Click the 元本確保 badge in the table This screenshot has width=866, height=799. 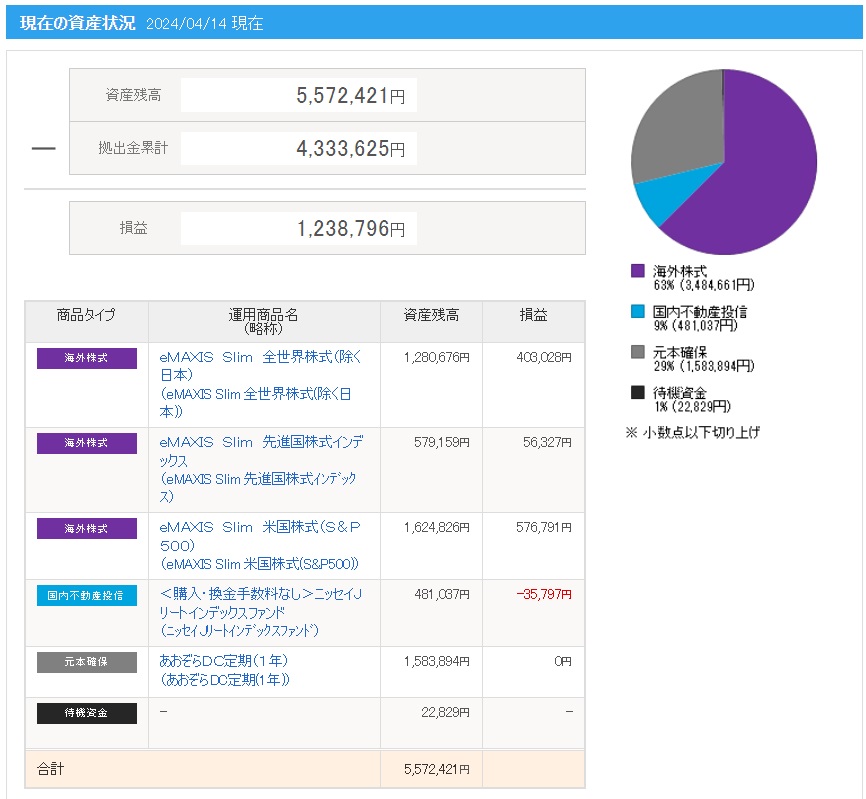(87, 662)
